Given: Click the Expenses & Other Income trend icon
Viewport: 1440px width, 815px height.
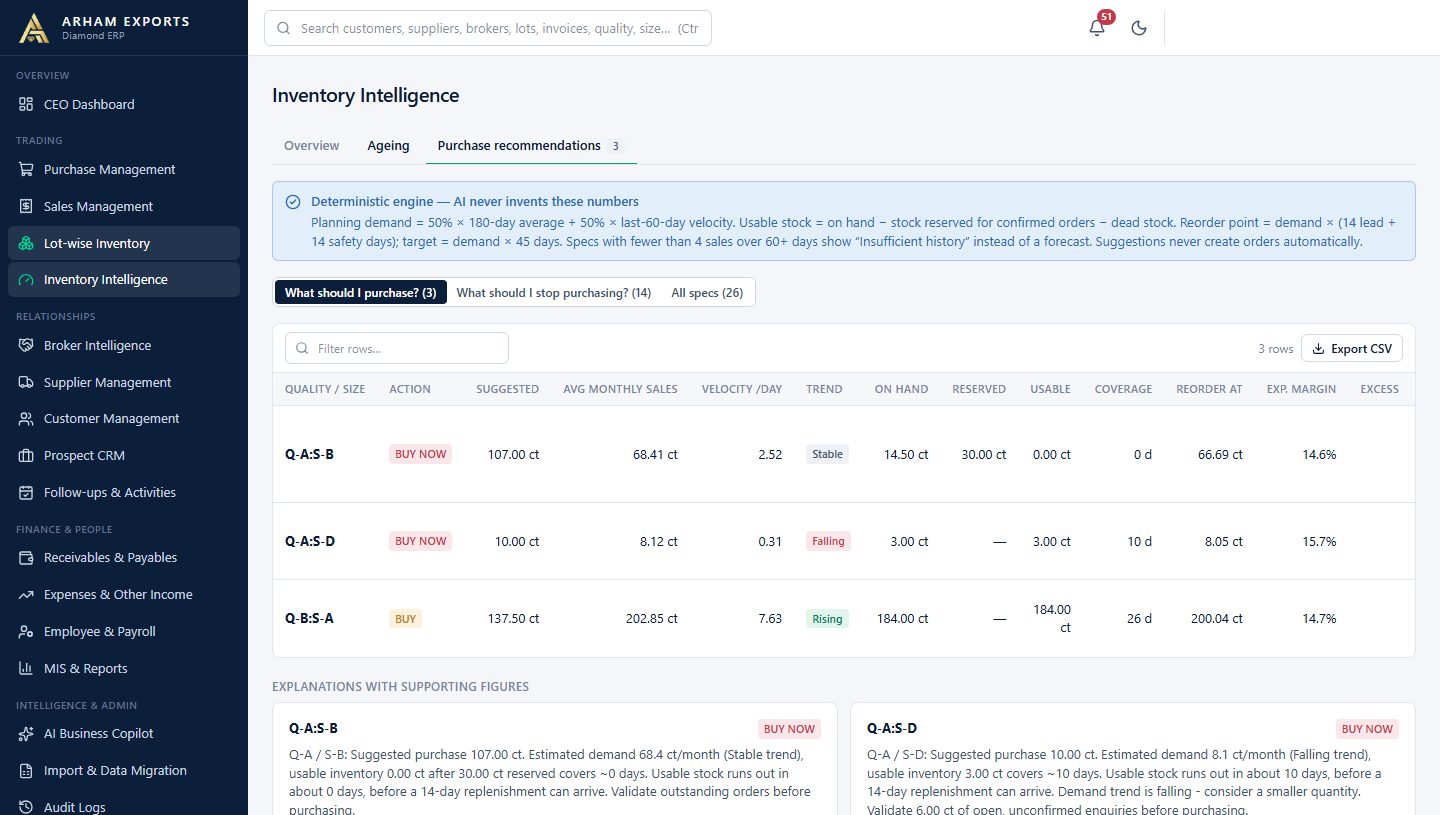Looking at the screenshot, I should pos(26,594).
